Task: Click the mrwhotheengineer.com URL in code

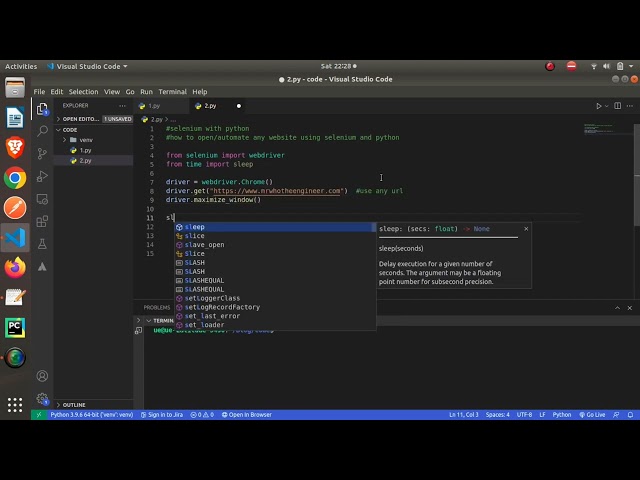Action: (277, 191)
